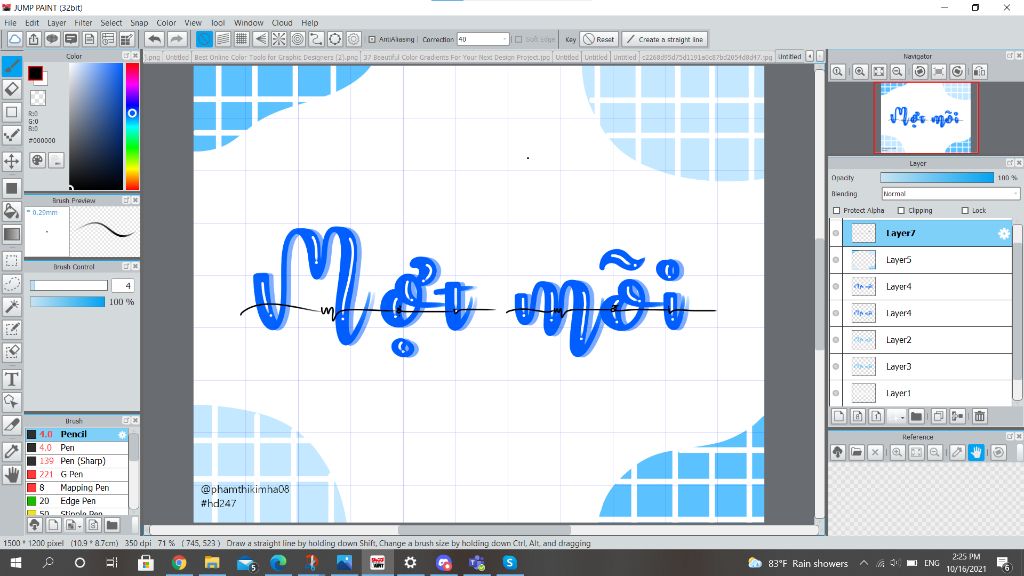Click the Redo arrow in toolbar
1024x576 pixels.
[176, 39]
